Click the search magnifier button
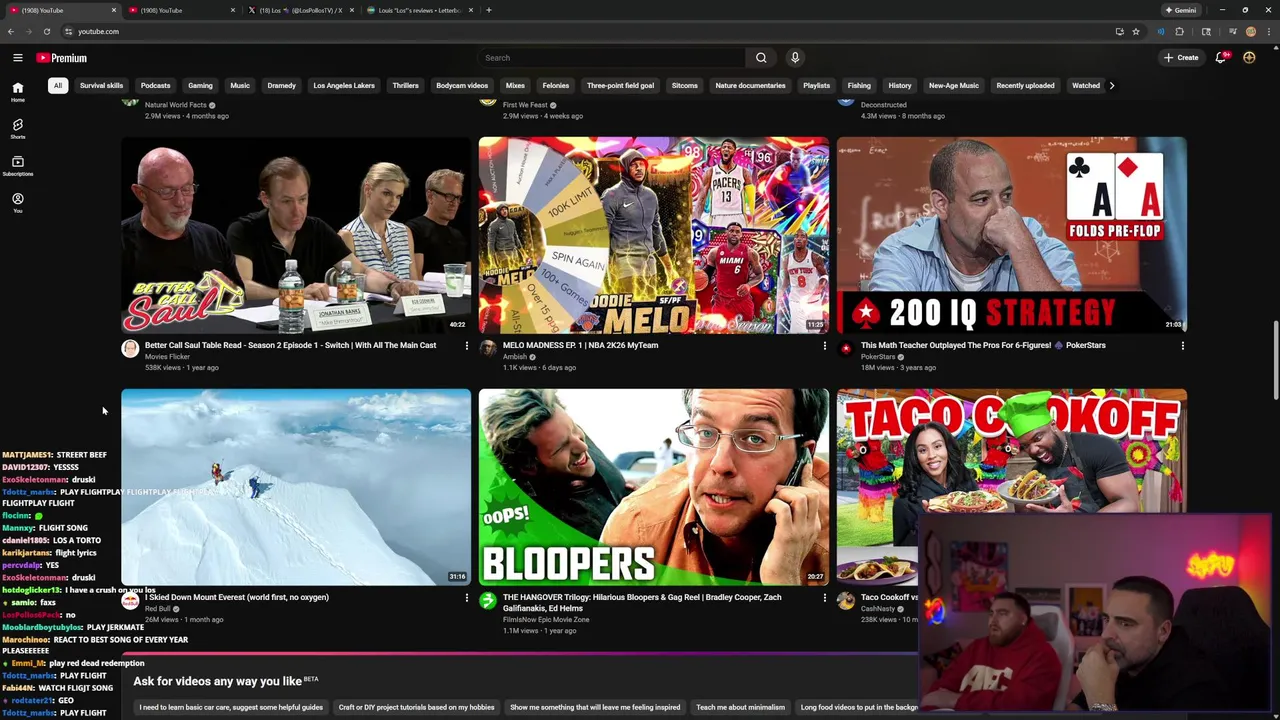Screen dimensions: 1280x720 point(761,58)
